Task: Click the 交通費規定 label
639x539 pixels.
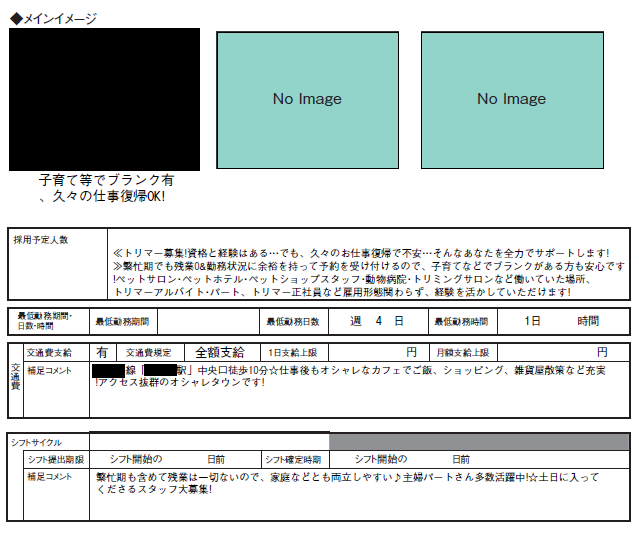Action: pos(150,352)
